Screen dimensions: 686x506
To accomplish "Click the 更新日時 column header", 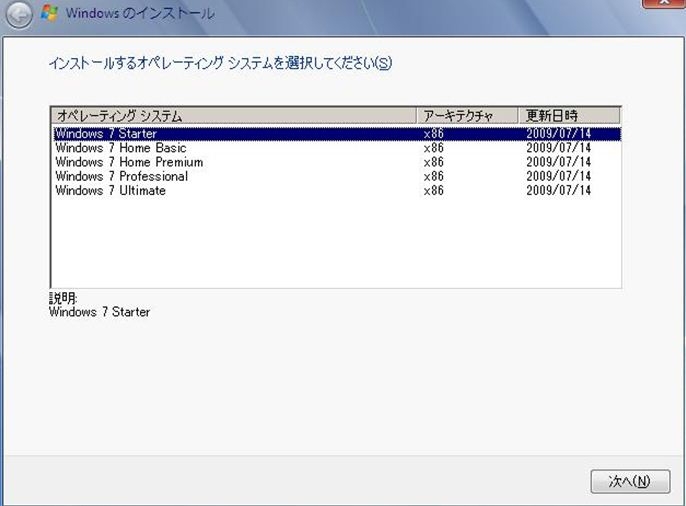I will click(x=569, y=116).
